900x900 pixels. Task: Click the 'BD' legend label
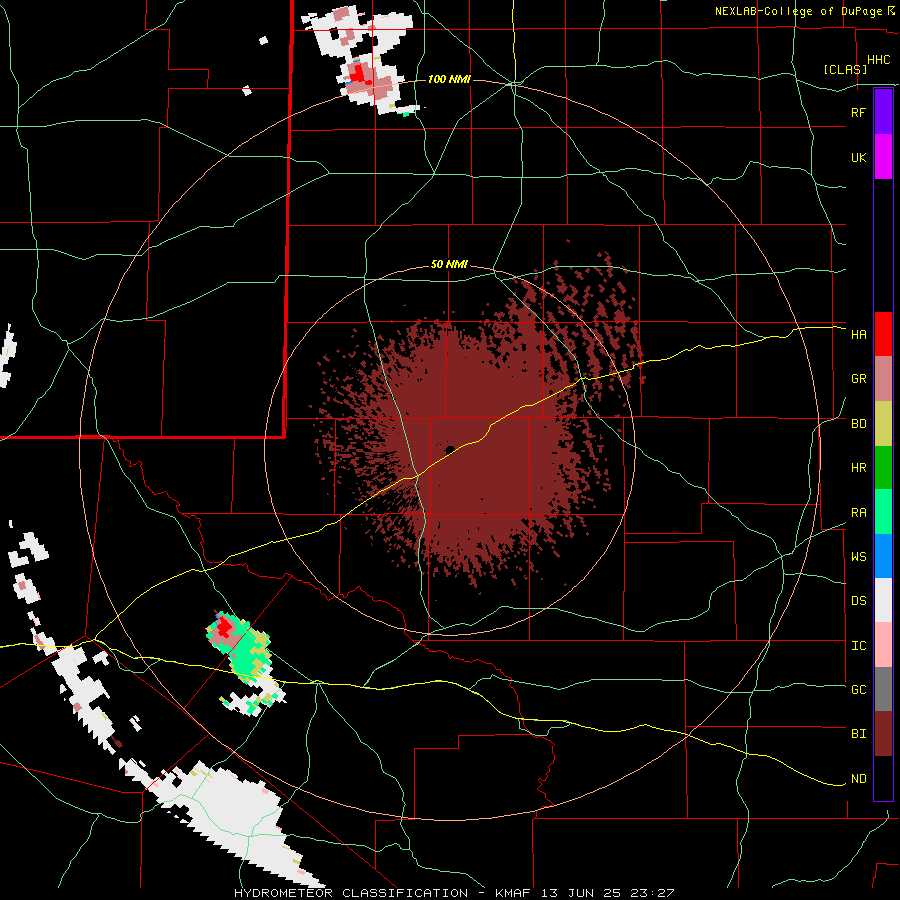coord(858,424)
